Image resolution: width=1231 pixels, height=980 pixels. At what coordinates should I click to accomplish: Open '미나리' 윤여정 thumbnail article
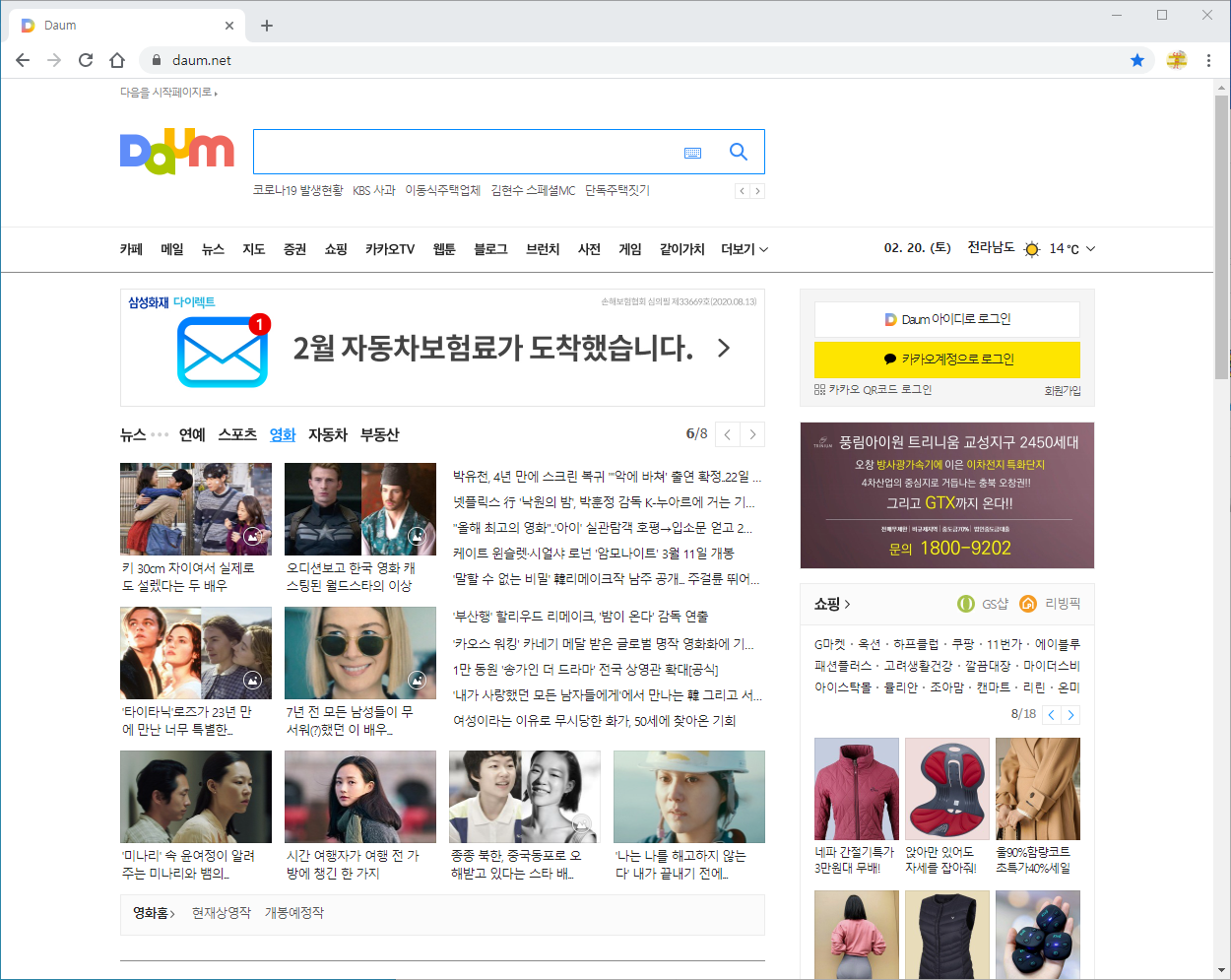click(x=196, y=797)
